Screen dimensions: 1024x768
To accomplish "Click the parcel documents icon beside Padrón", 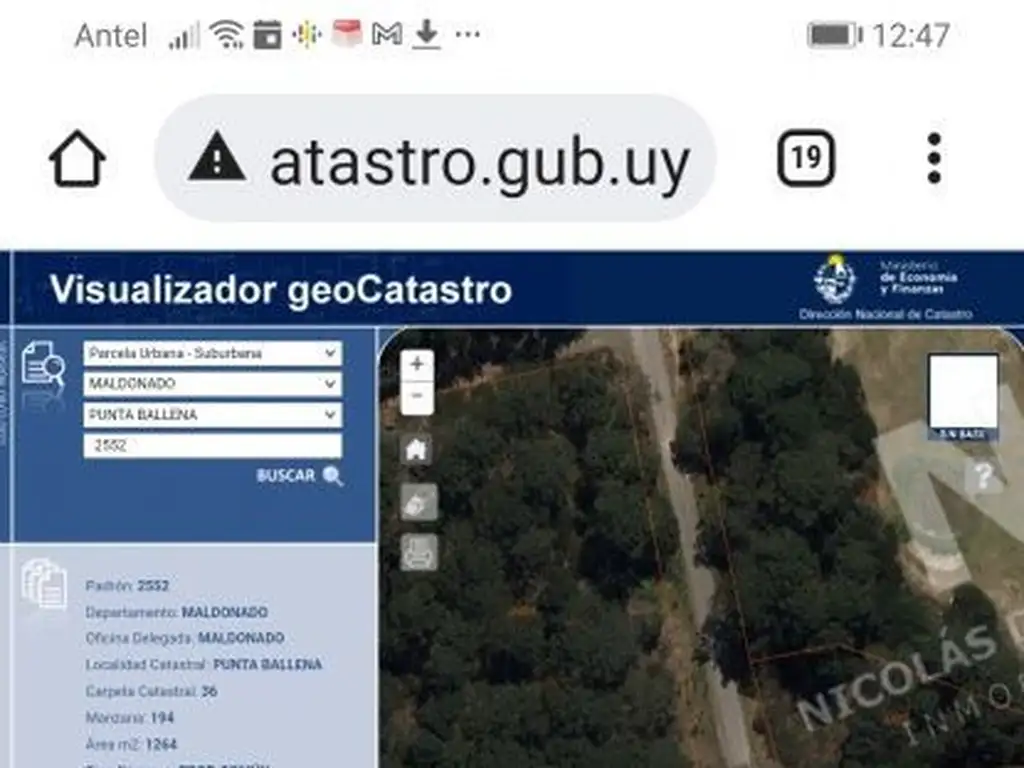I will click(44, 585).
